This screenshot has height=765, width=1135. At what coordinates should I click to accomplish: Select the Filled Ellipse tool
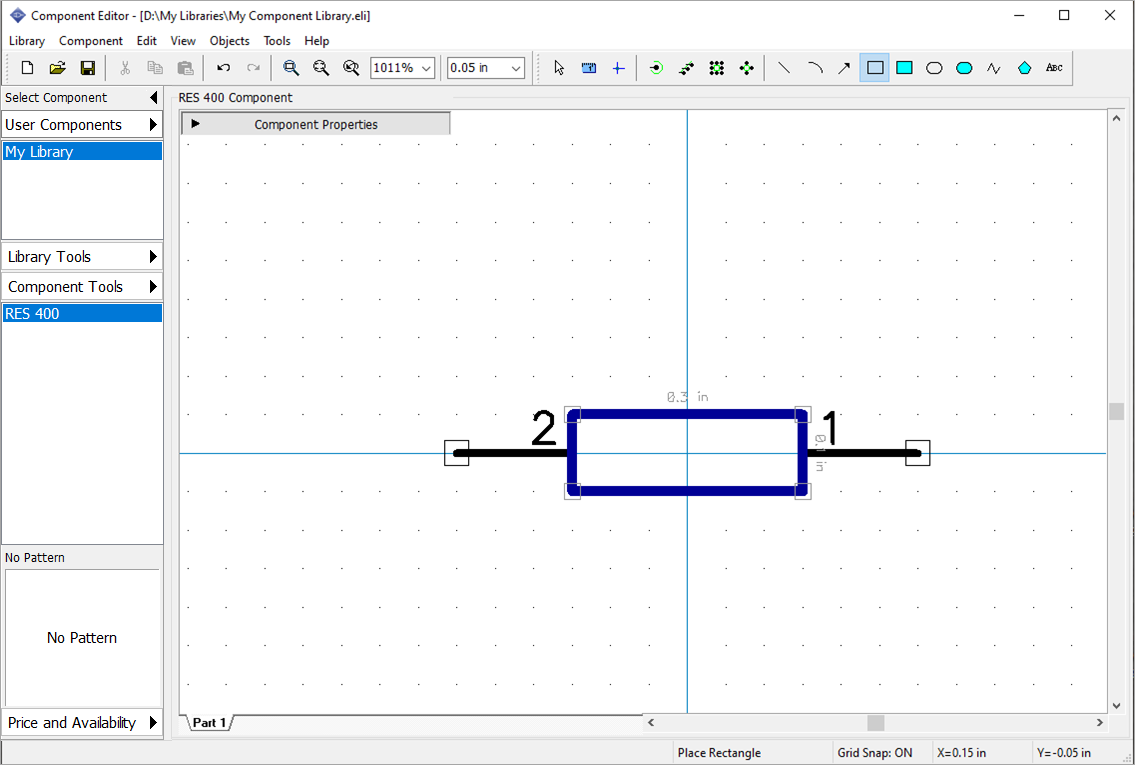coord(964,68)
